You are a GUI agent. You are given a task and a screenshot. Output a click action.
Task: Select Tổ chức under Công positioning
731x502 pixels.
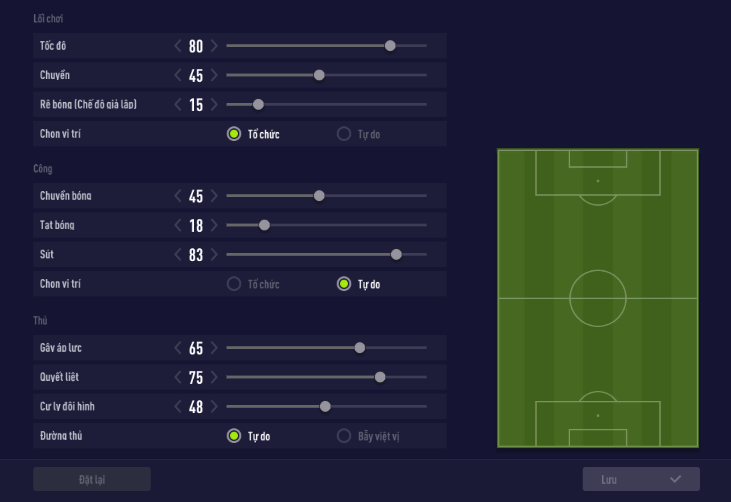(234, 284)
